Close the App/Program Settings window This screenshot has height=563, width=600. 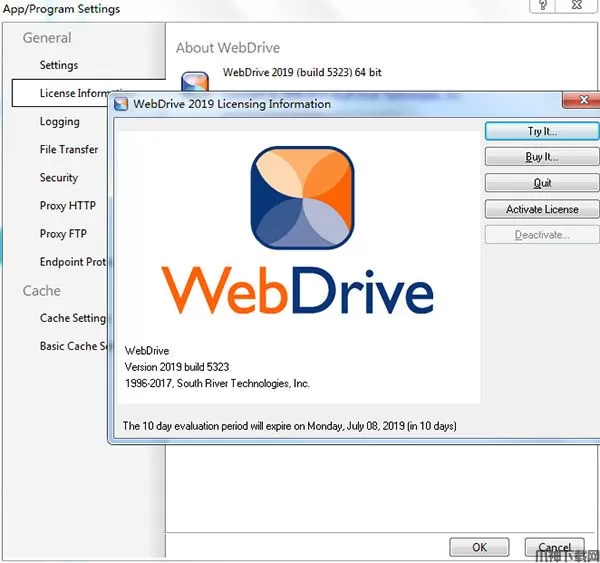pos(576,5)
